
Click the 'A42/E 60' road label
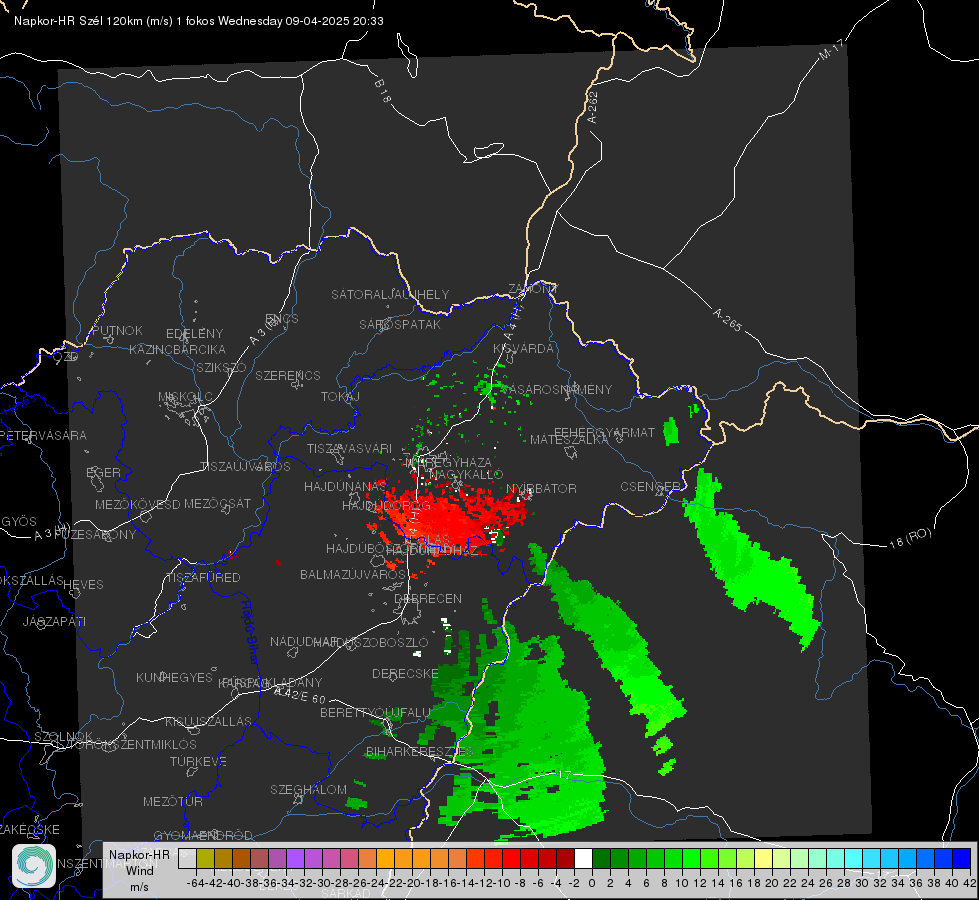click(300, 695)
